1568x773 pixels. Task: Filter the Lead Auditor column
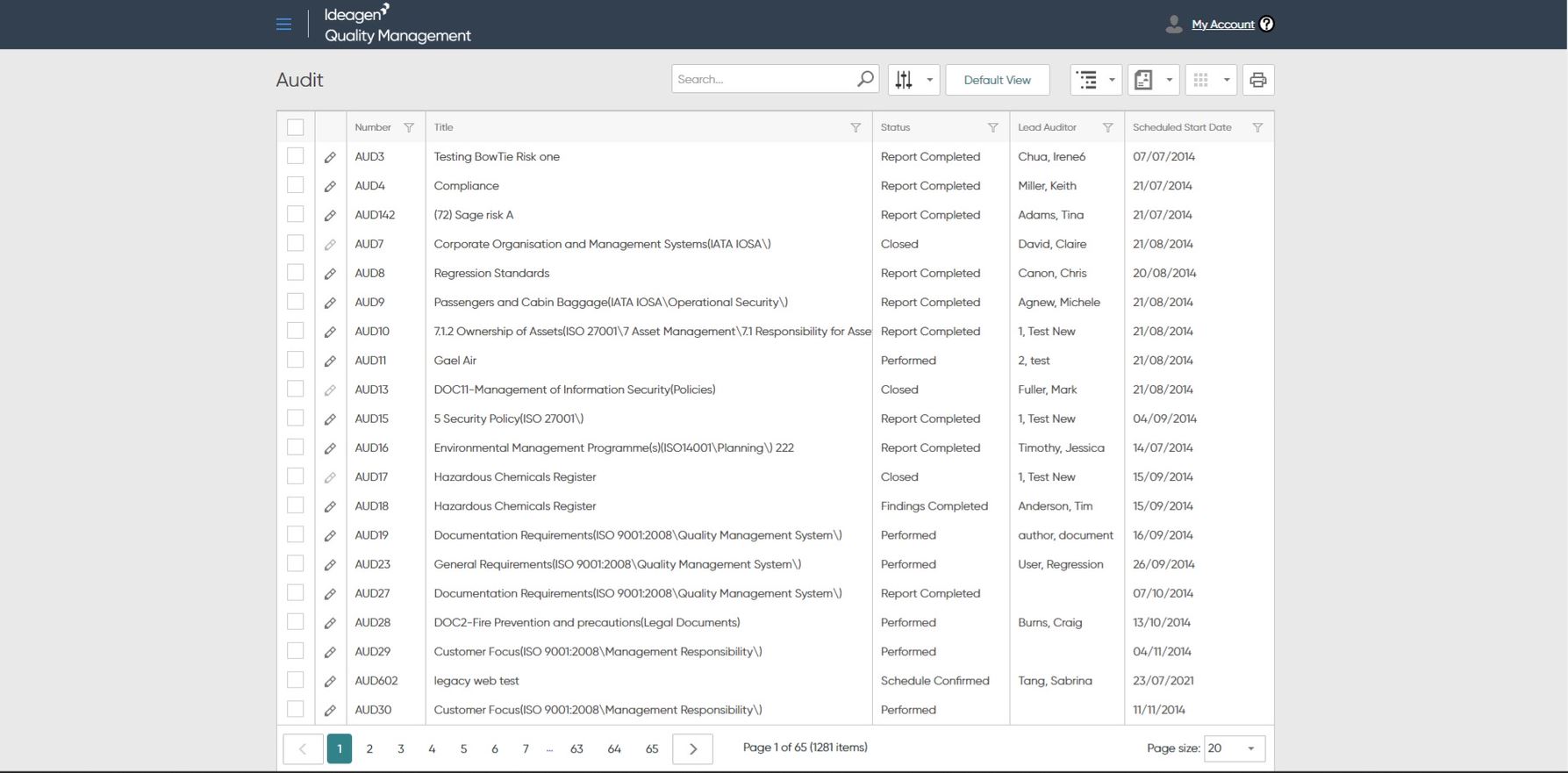coord(1107,128)
